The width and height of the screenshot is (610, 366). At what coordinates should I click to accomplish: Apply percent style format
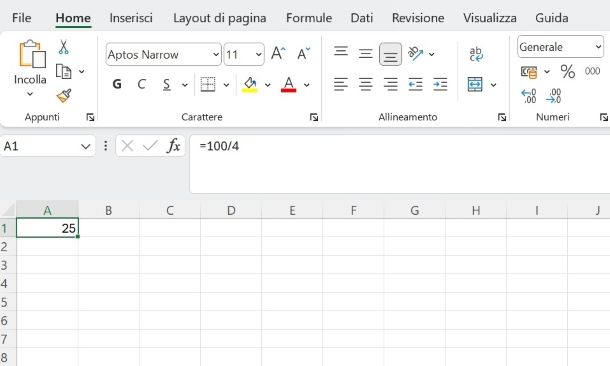[x=568, y=72]
